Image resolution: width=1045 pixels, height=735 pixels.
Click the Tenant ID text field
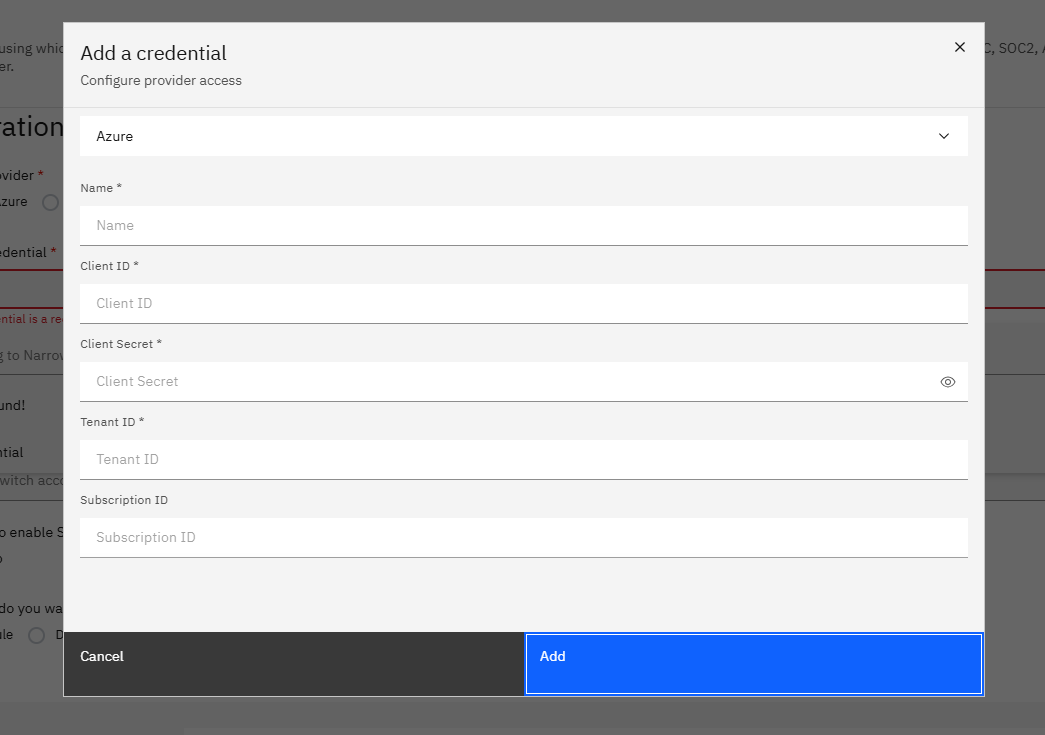(524, 459)
